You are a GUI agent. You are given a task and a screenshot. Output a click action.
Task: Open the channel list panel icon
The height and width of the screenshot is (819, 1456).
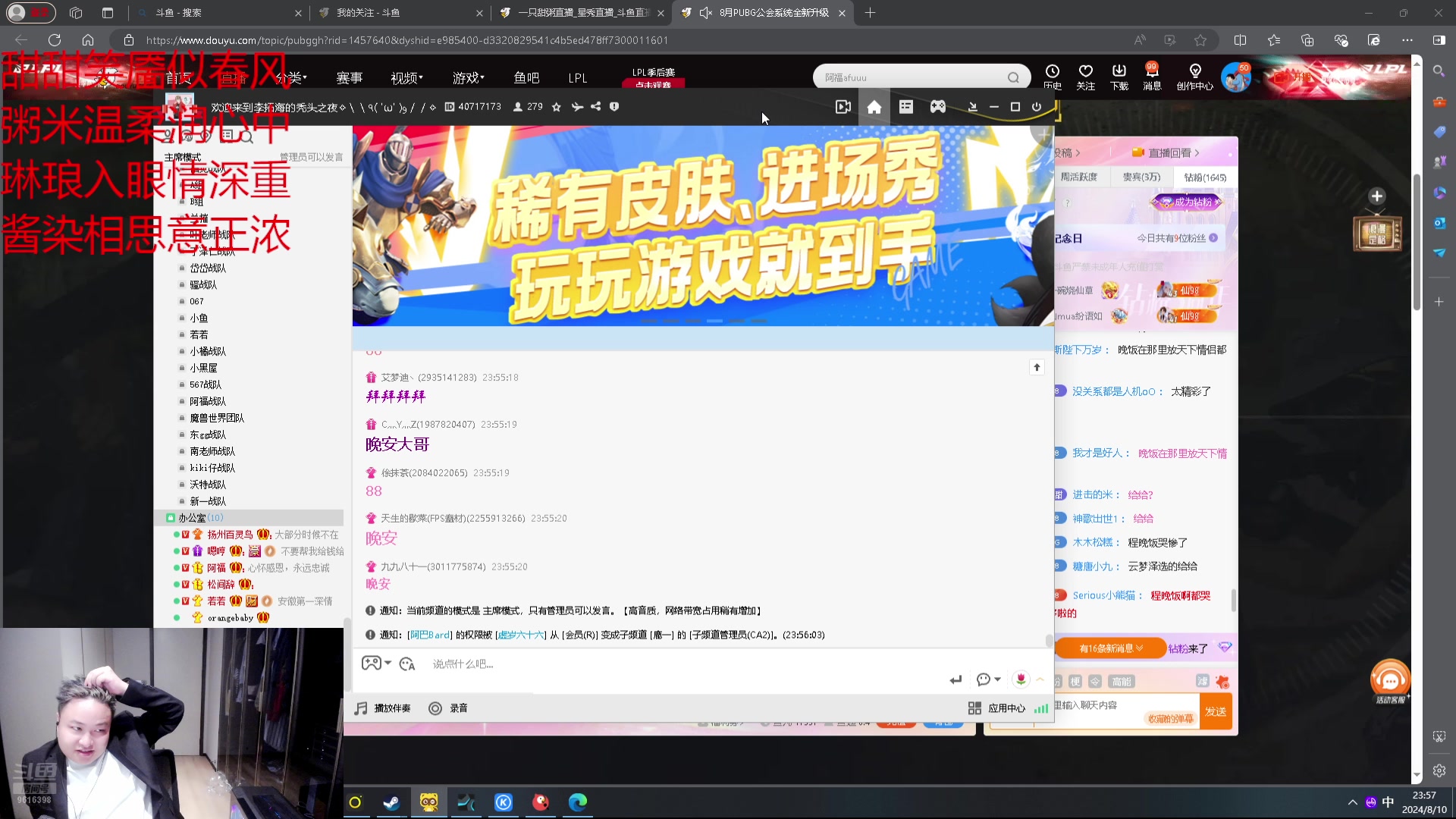(906, 107)
